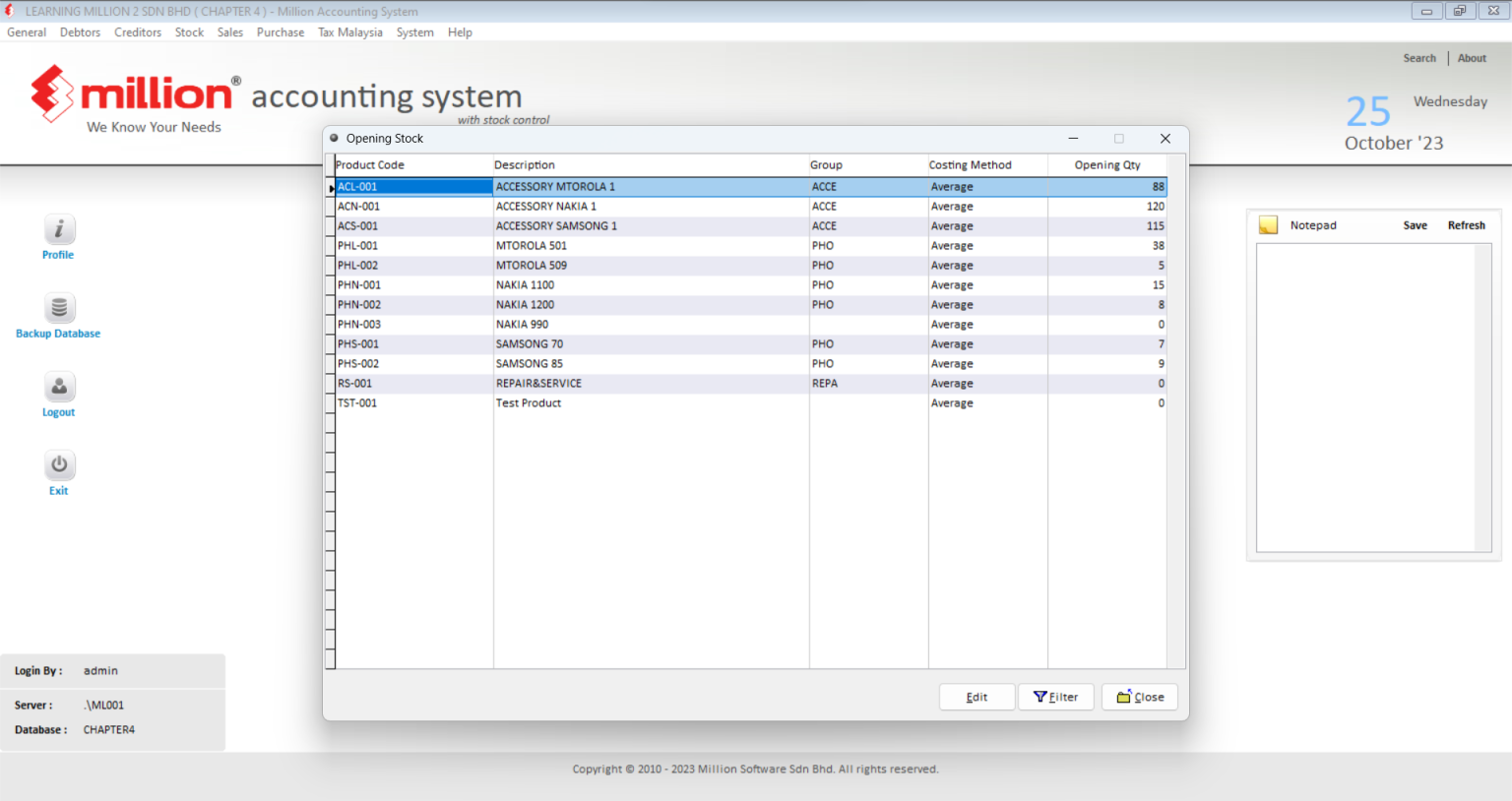The image size is (1512, 801).
Task: Click the Opening Qty column header
Action: pos(1107,165)
